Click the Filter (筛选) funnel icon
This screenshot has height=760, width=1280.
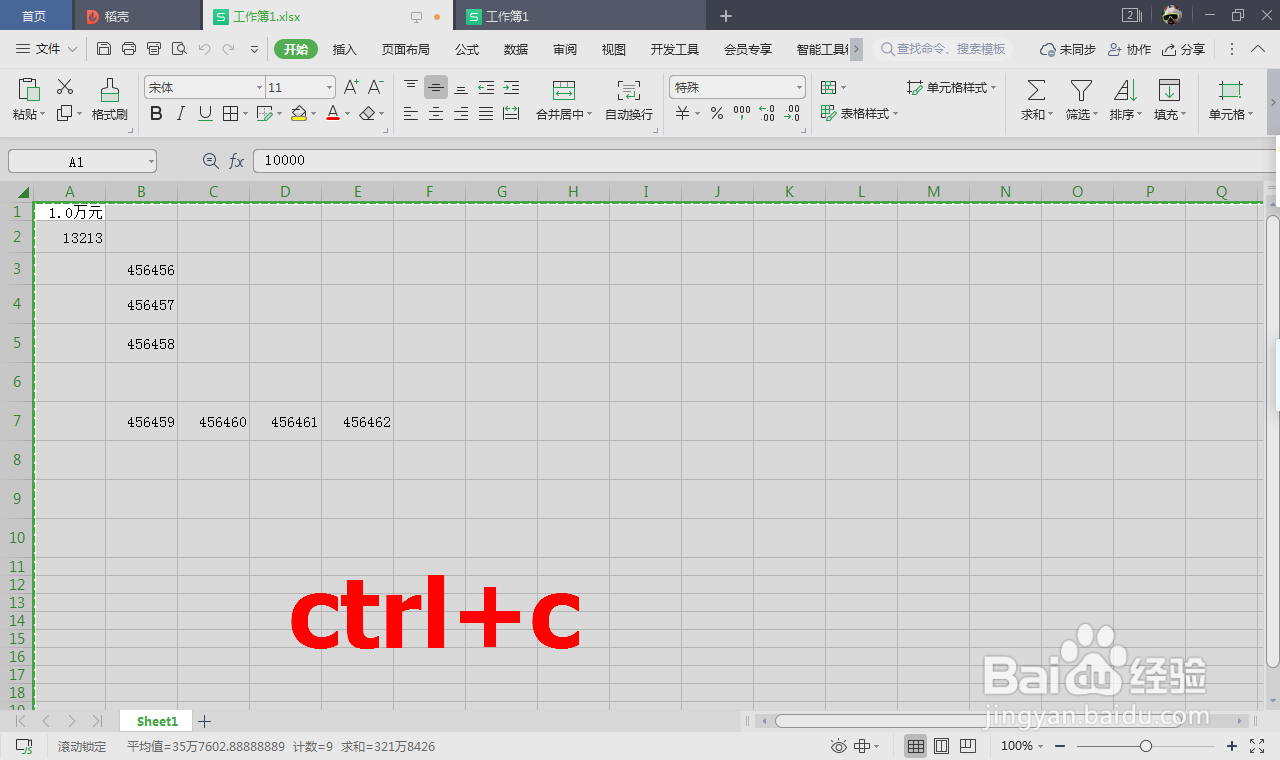1081,90
